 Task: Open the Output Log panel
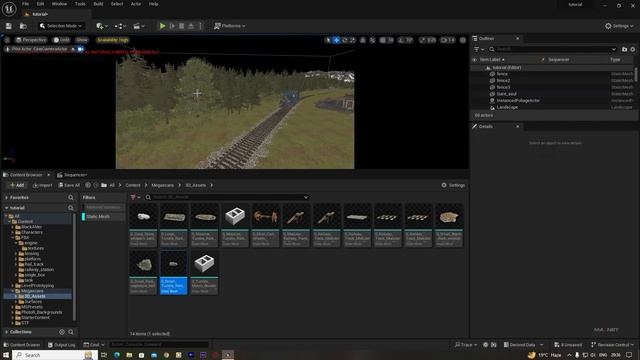pos(62,345)
